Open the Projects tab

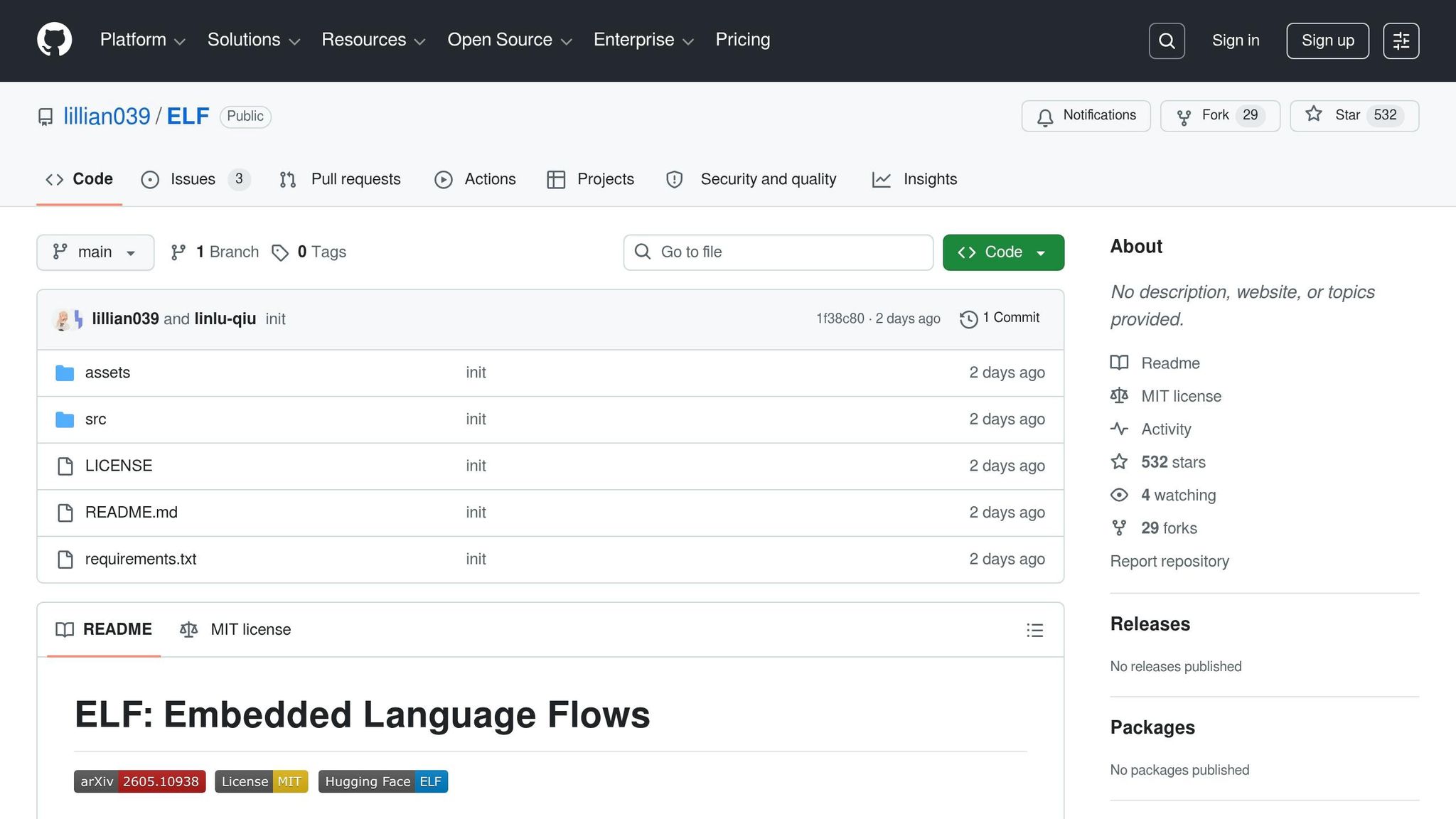(590, 179)
